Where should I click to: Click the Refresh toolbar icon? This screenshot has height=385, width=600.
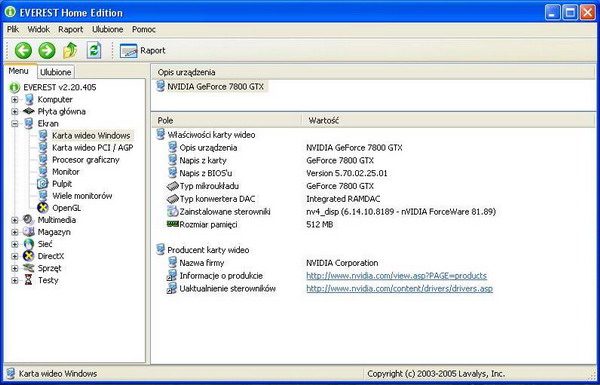point(94,51)
